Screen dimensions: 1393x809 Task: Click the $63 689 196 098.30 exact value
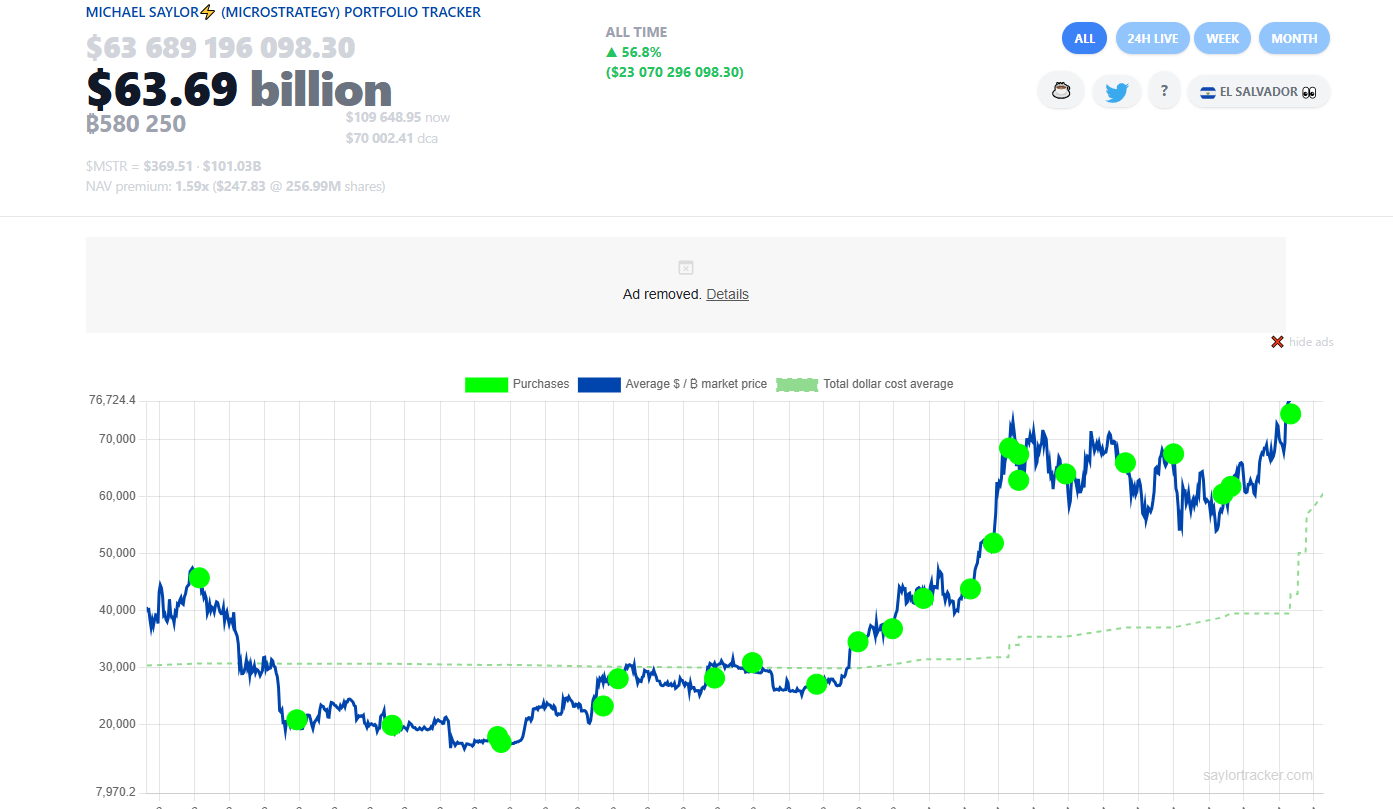pyautogui.click(x=220, y=48)
